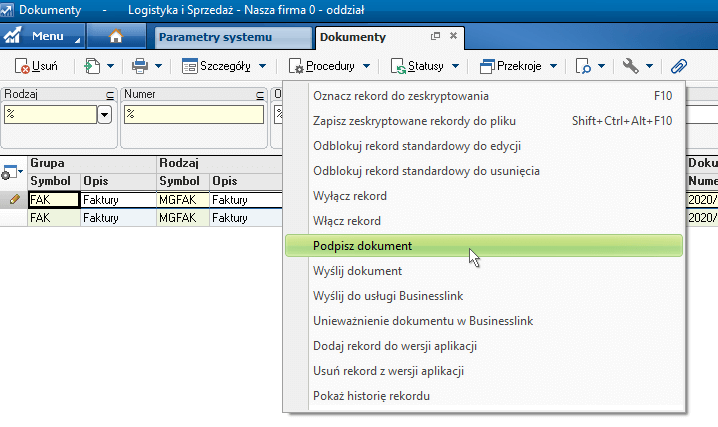Click Wyślij dokument menu item
This screenshot has width=718, height=427.
pos(484,271)
